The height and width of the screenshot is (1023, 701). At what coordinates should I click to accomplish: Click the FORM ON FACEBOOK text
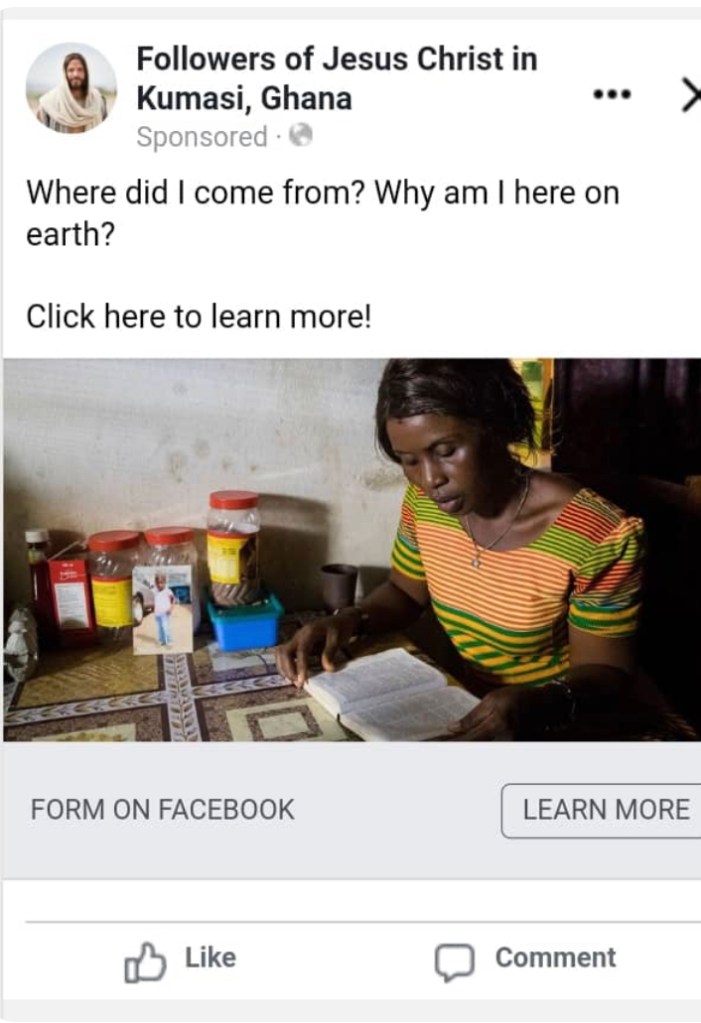[x=163, y=810]
